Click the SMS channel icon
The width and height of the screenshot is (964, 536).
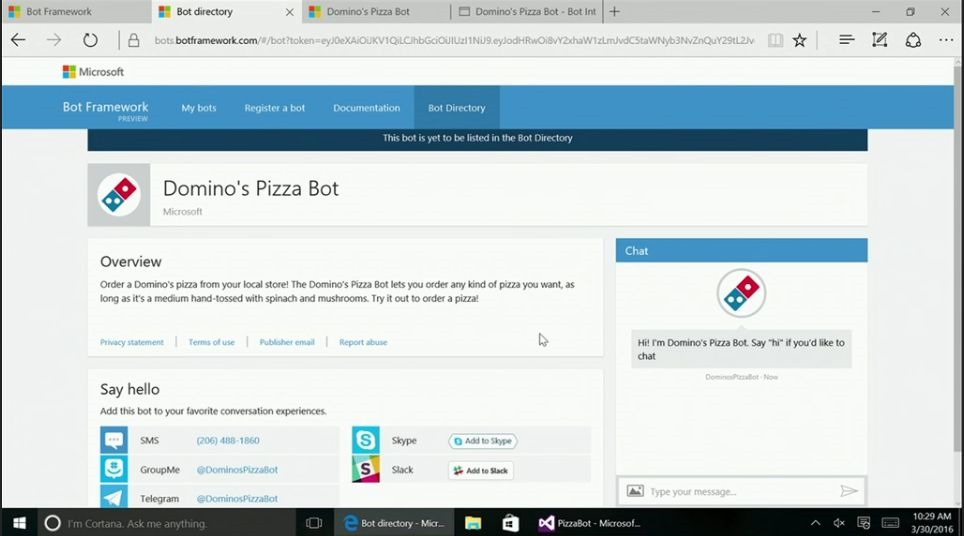tap(114, 440)
